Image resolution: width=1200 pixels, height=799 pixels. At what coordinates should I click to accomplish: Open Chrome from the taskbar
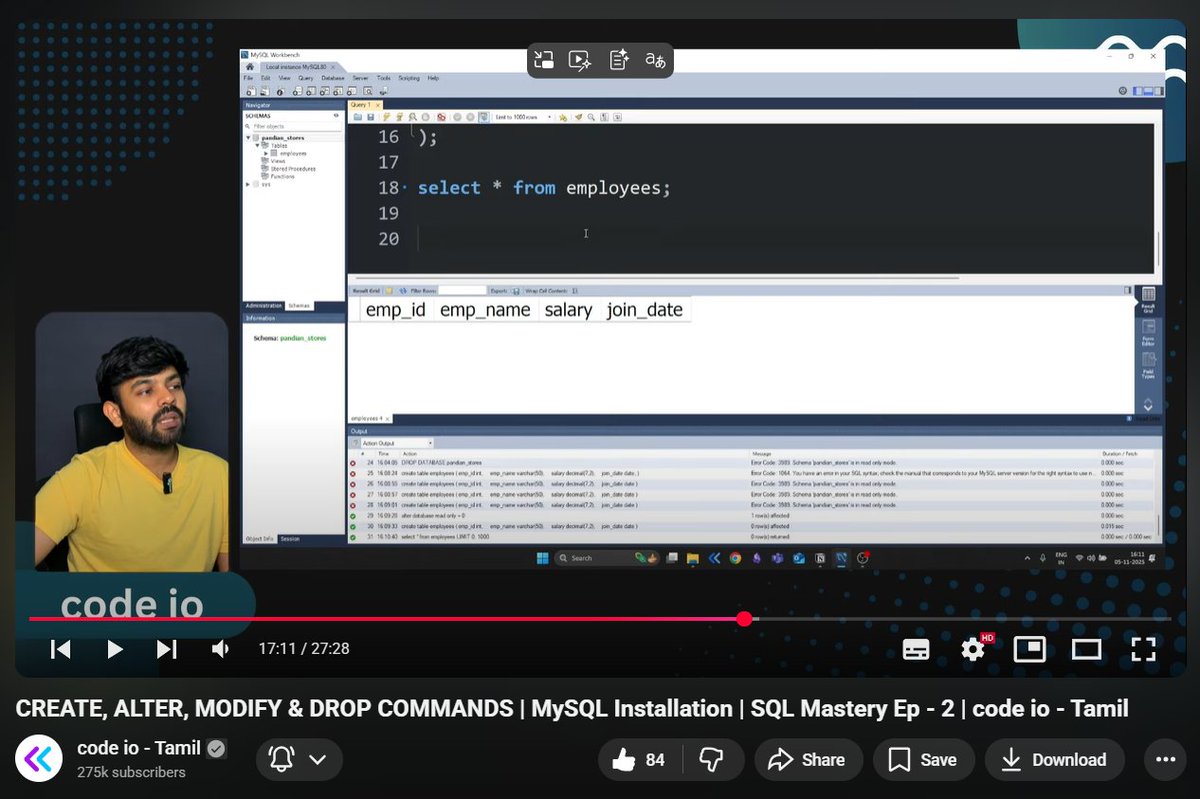pyautogui.click(x=735, y=557)
